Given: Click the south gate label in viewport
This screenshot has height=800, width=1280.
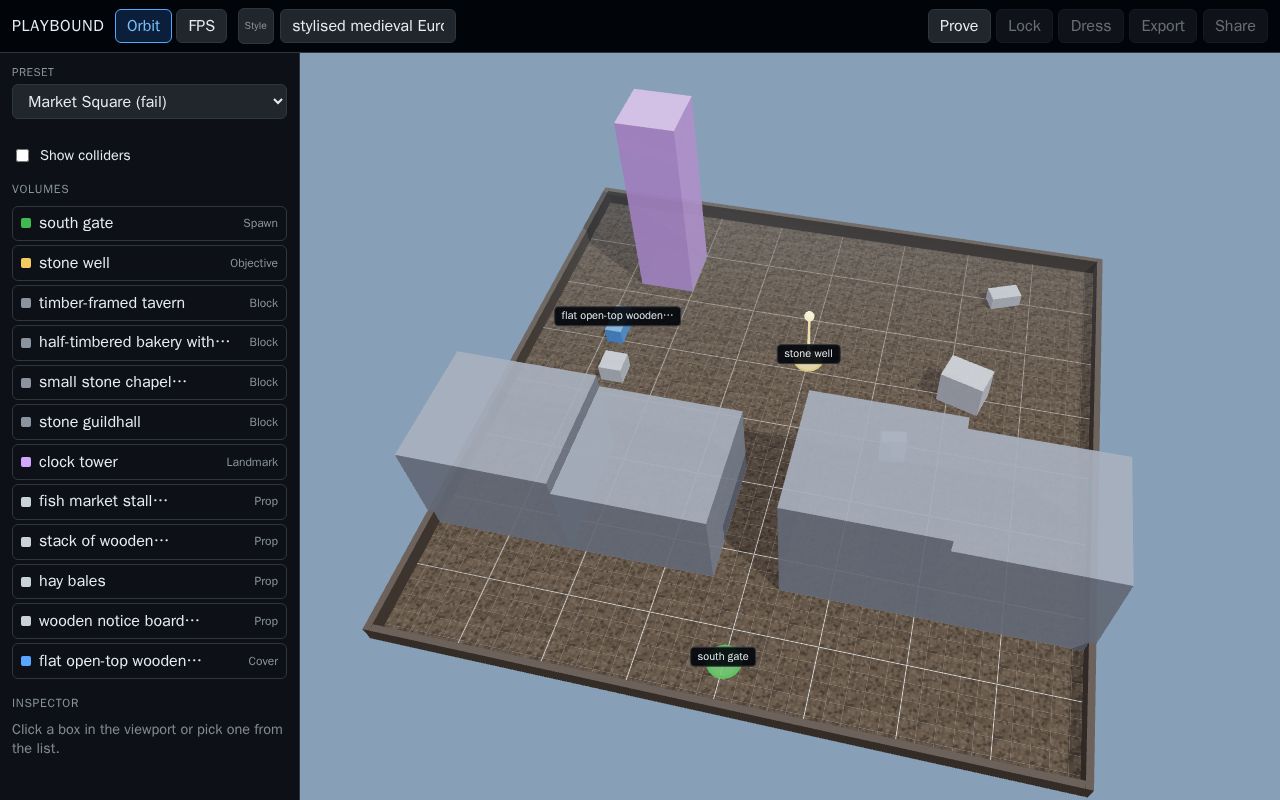Looking at the screenshot, I should click(x=723, y=657).
